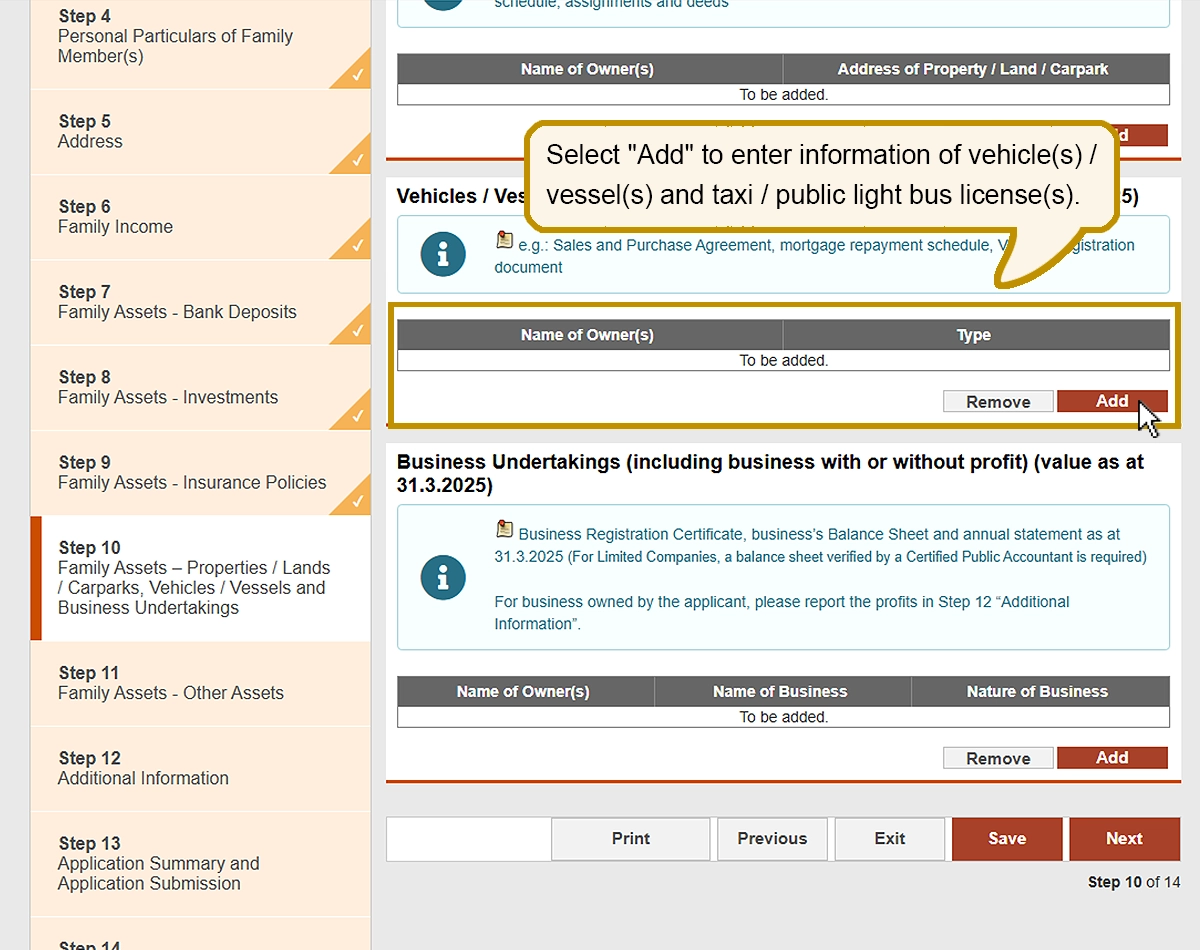Jump to Step 6 Family Income
This screenshot has width=1200, height=950.
click(x=200, y=217)
